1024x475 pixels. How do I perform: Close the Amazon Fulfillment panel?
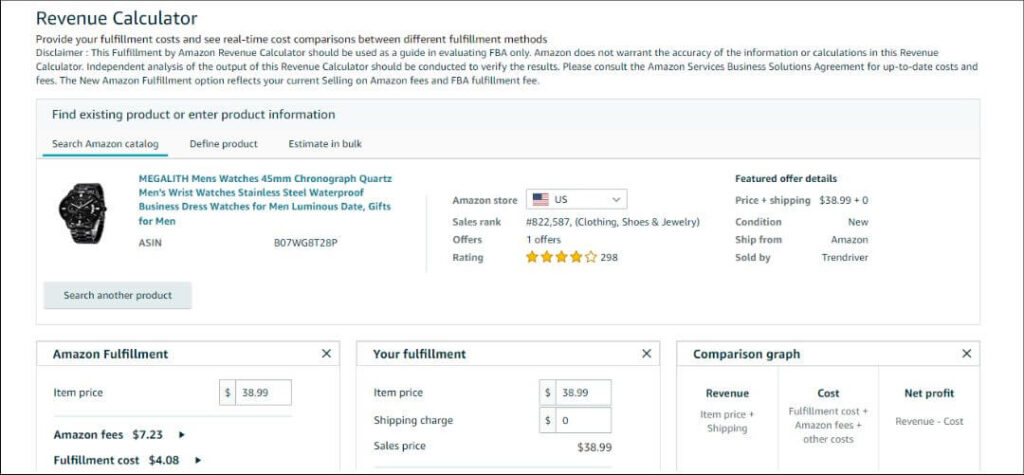click(x=327, y=353)
